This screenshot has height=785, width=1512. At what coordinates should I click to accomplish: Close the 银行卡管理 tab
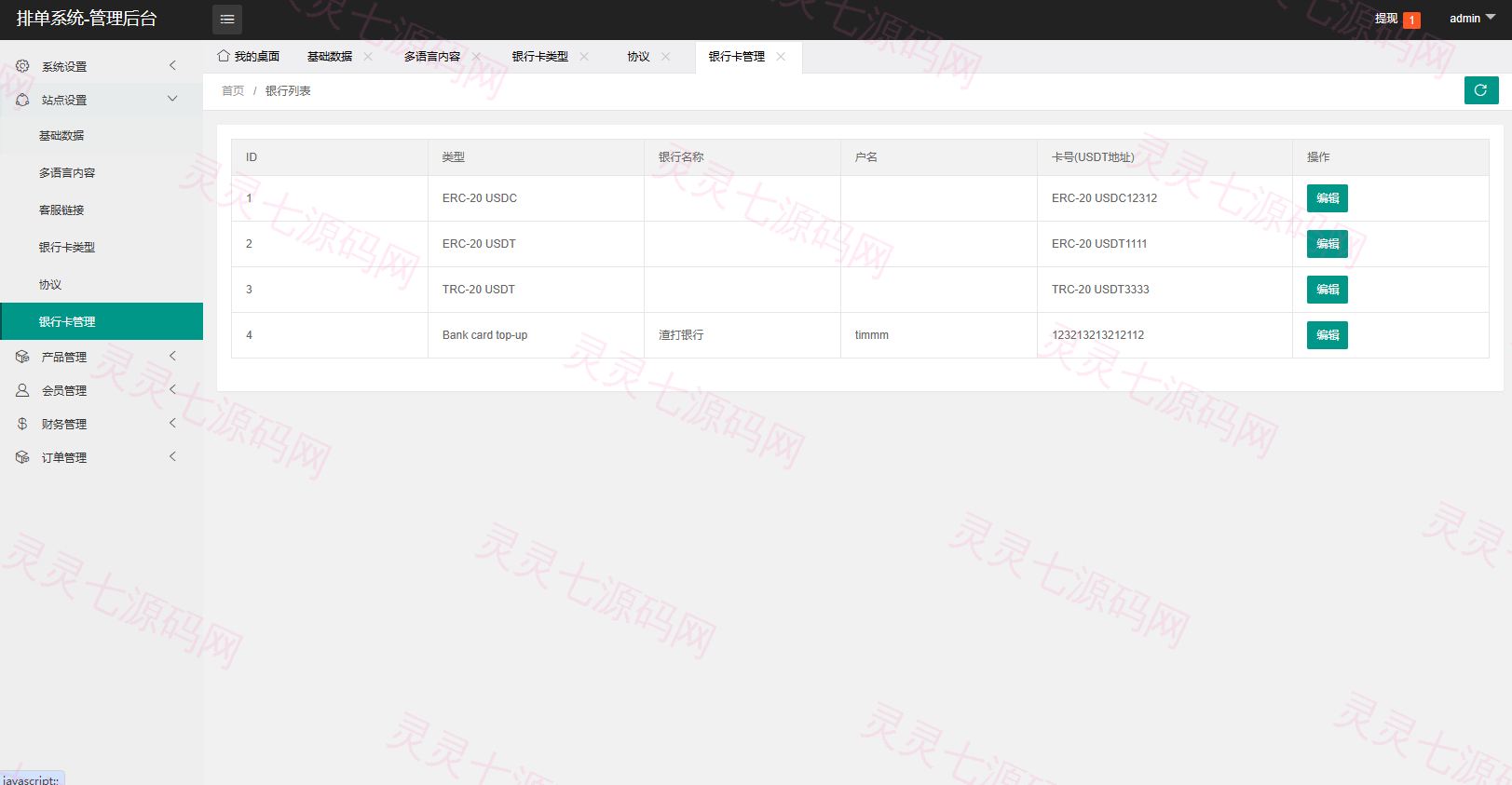click(781, 57)
